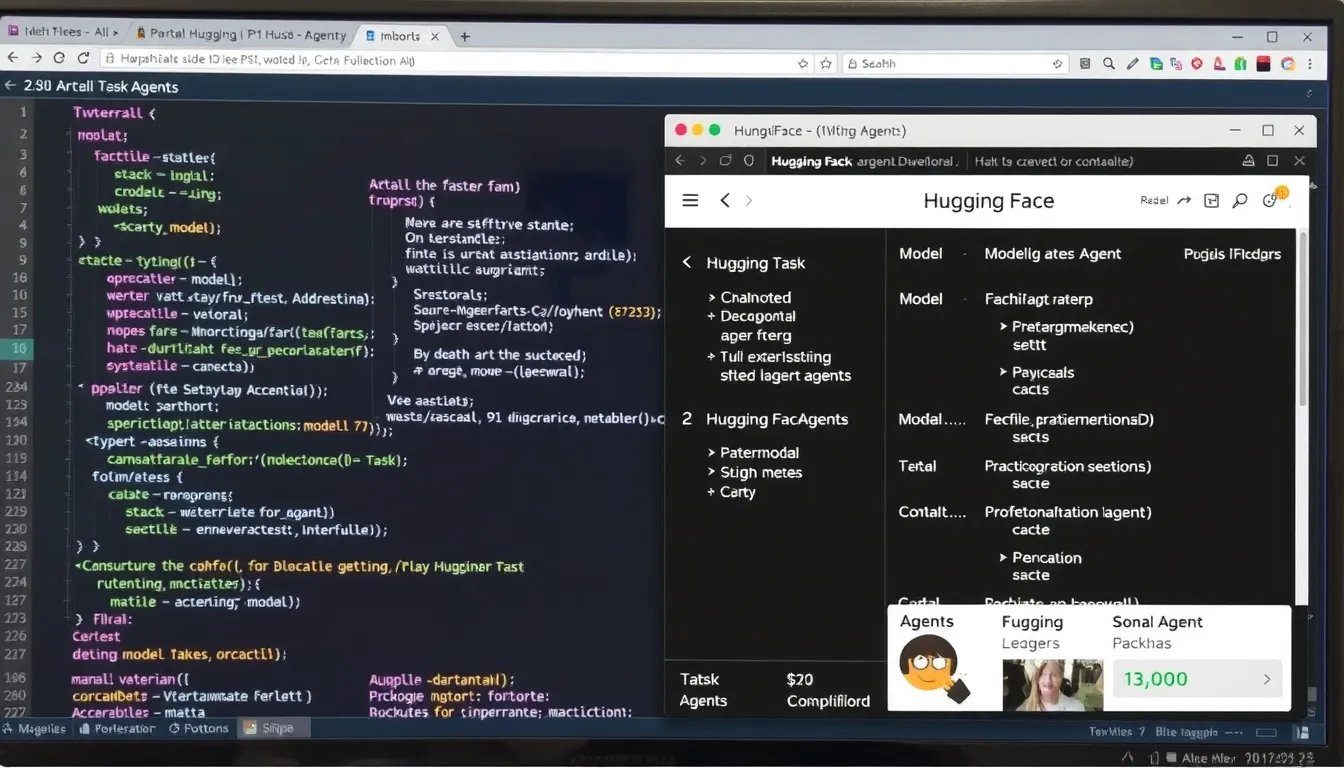Go forward using the browser forward arrow
1344x768 pixels.
(38, 60)
